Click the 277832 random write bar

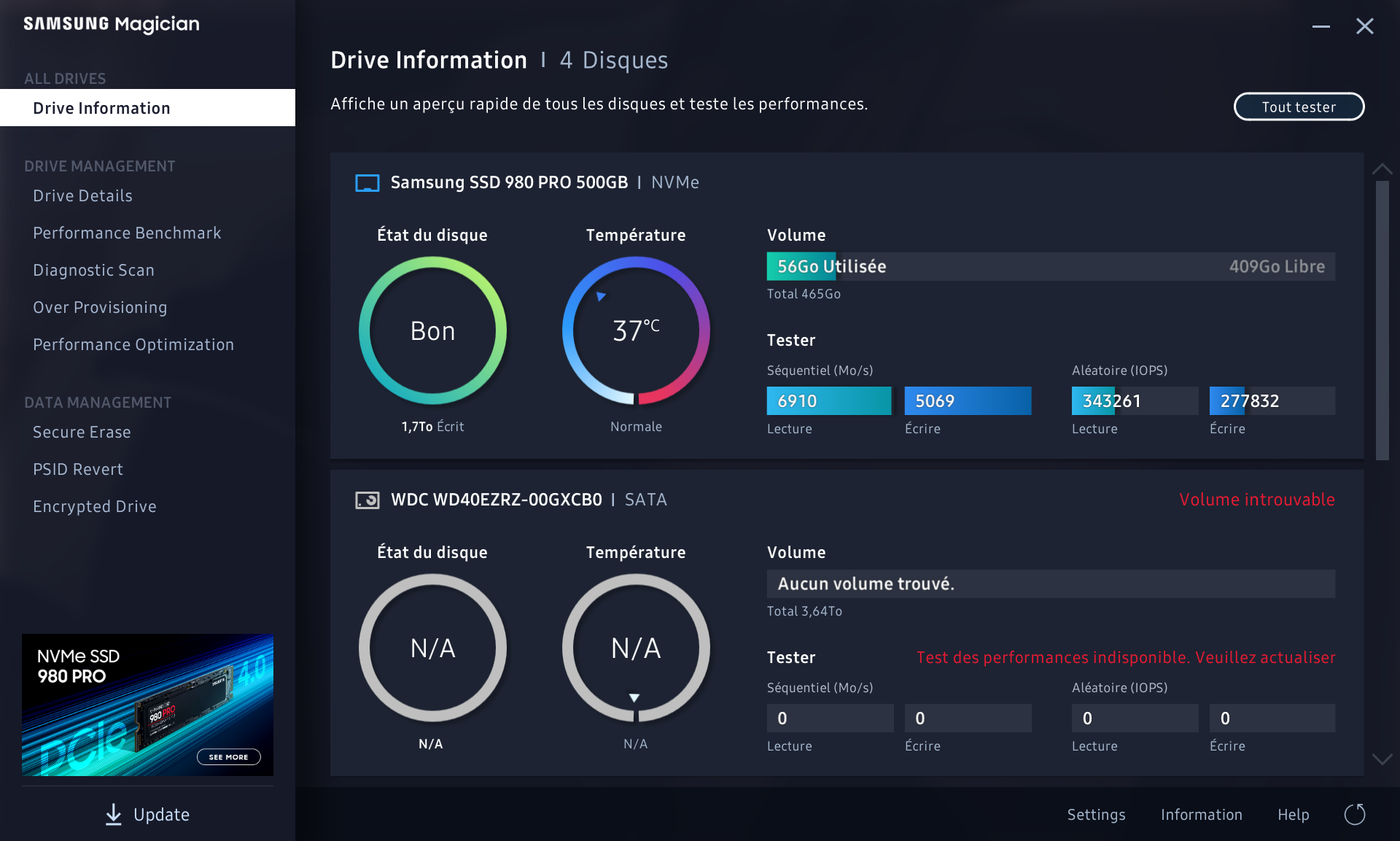click(1272, 400)
